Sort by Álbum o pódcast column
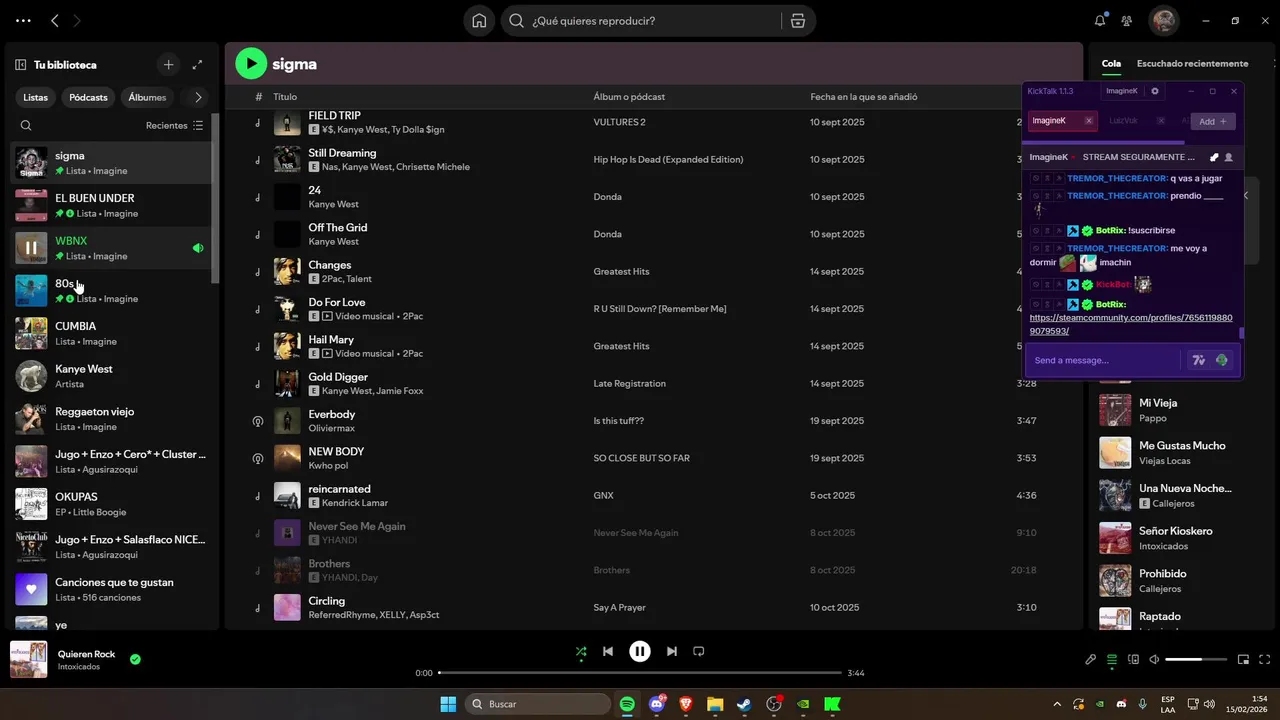The width and height of the screenshot is (1280, 720). click(629, 97)
